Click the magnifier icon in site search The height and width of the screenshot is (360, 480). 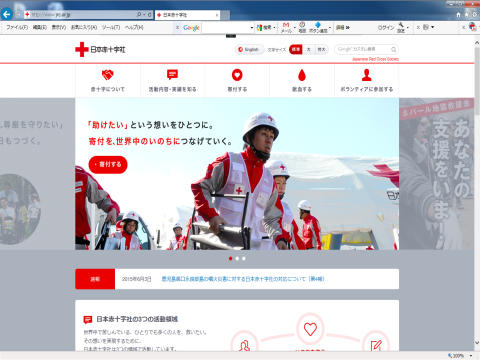[393, 49]
